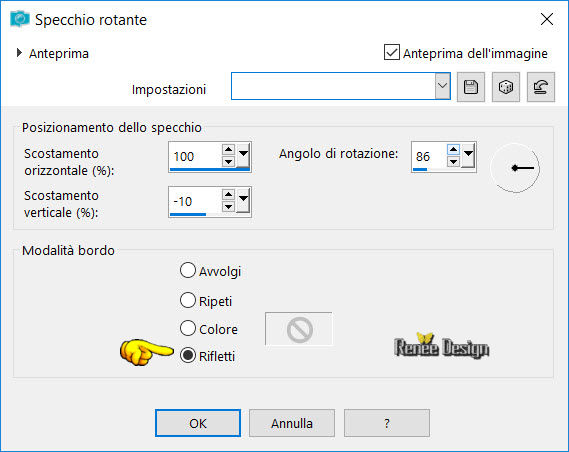This screenshot has height=452, width=569.
Task: Click the Annulla button
Action: 292,423
